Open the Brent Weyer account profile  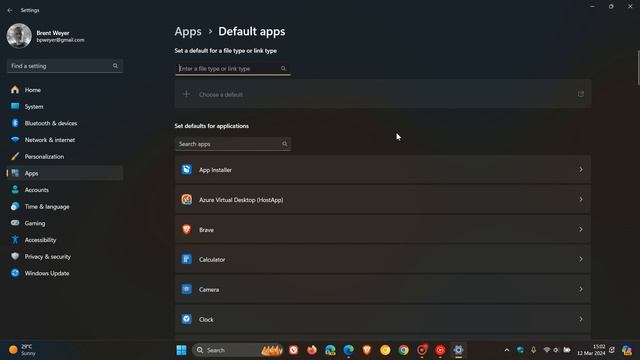(46, 36)
